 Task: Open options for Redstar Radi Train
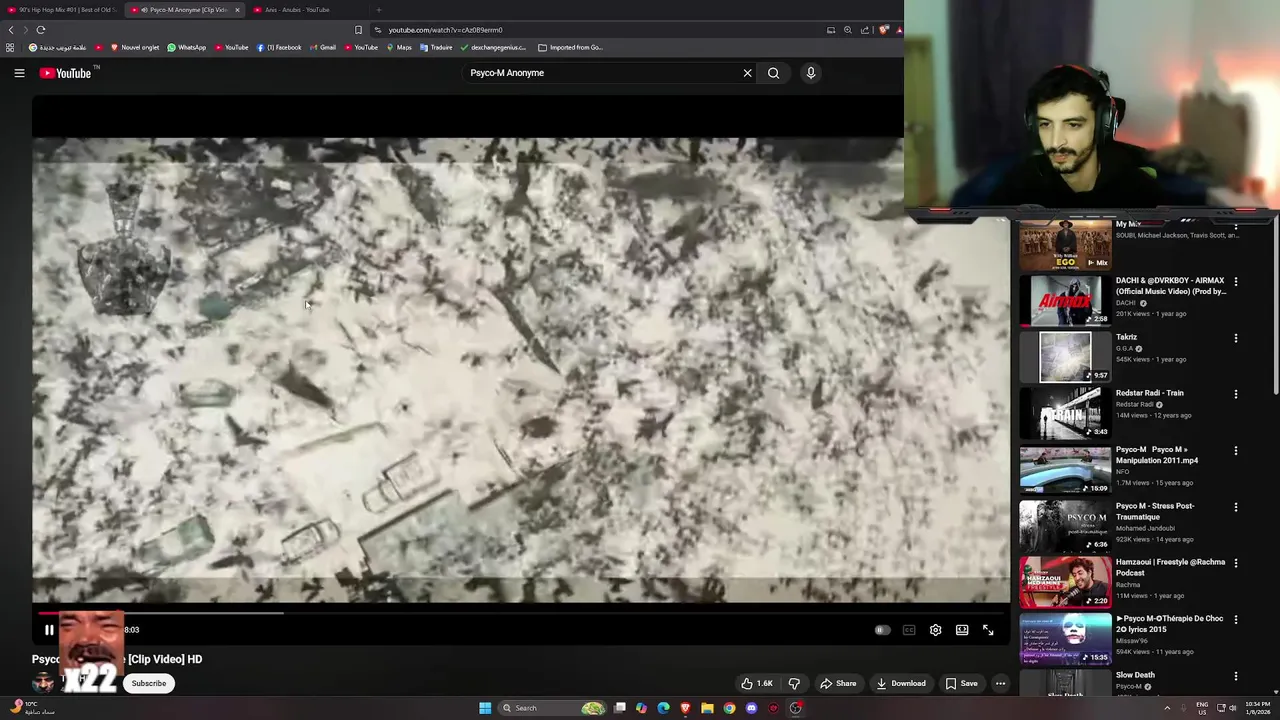(1236, 394)
